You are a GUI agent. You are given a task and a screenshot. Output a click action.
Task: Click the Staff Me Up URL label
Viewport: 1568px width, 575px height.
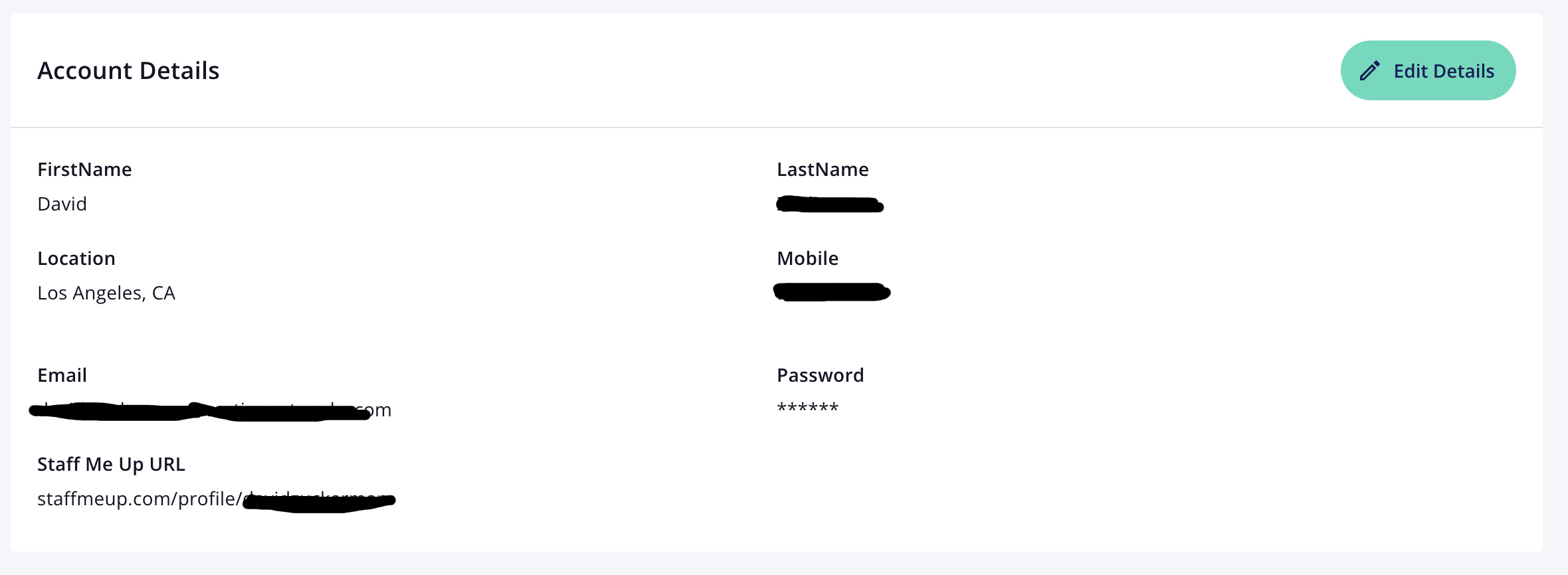pos(111,464)
